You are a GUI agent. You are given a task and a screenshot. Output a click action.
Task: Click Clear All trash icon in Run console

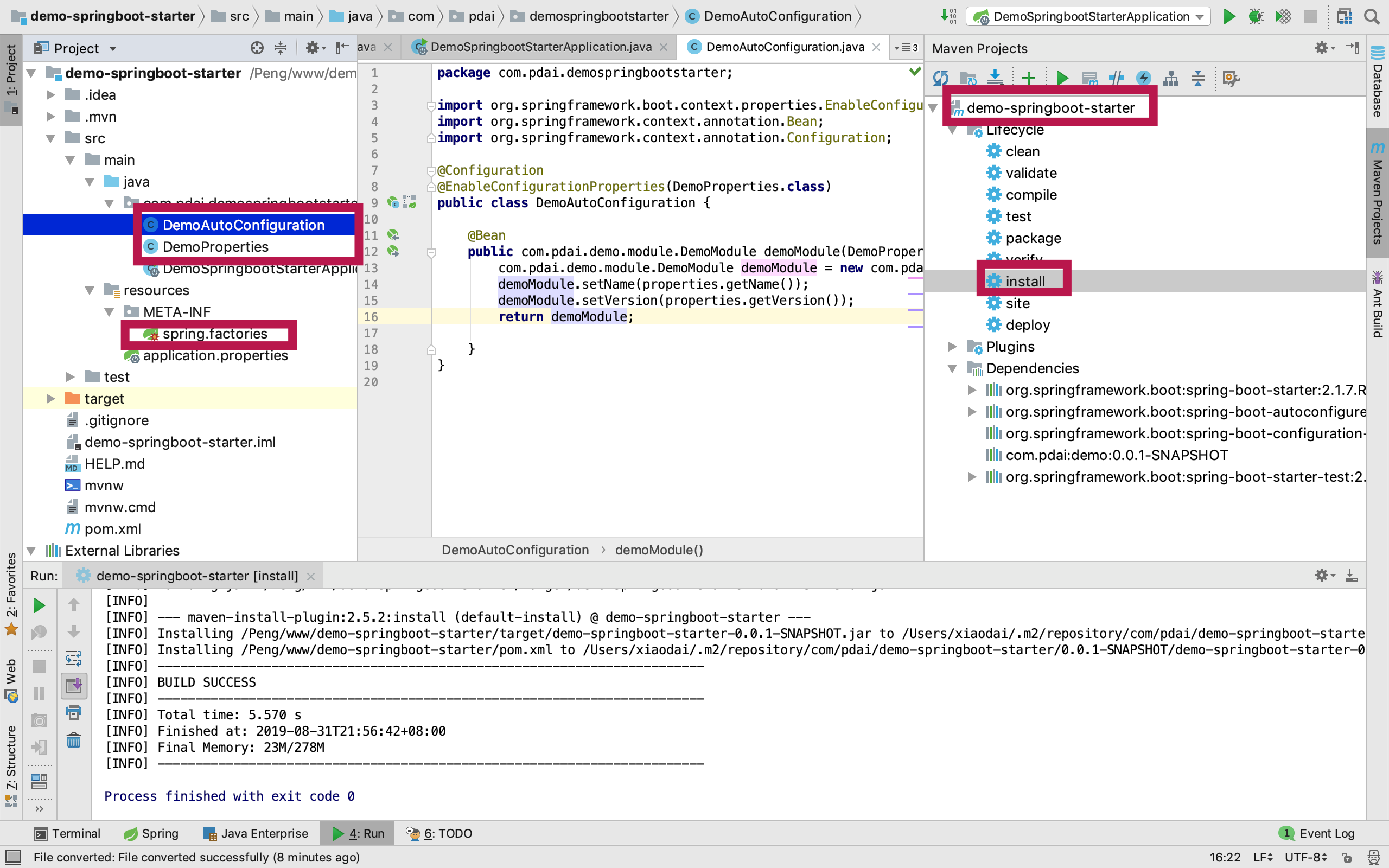coord(73,741)
